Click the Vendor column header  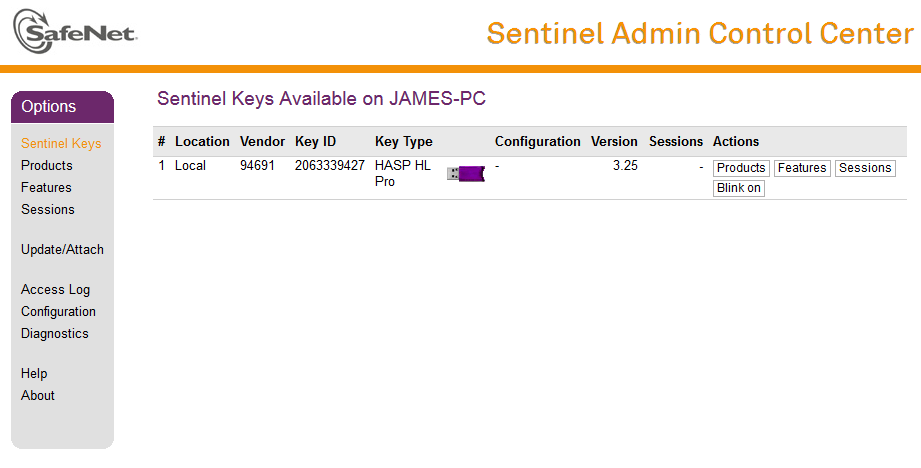pyautogui.click(x=262, y=141)
